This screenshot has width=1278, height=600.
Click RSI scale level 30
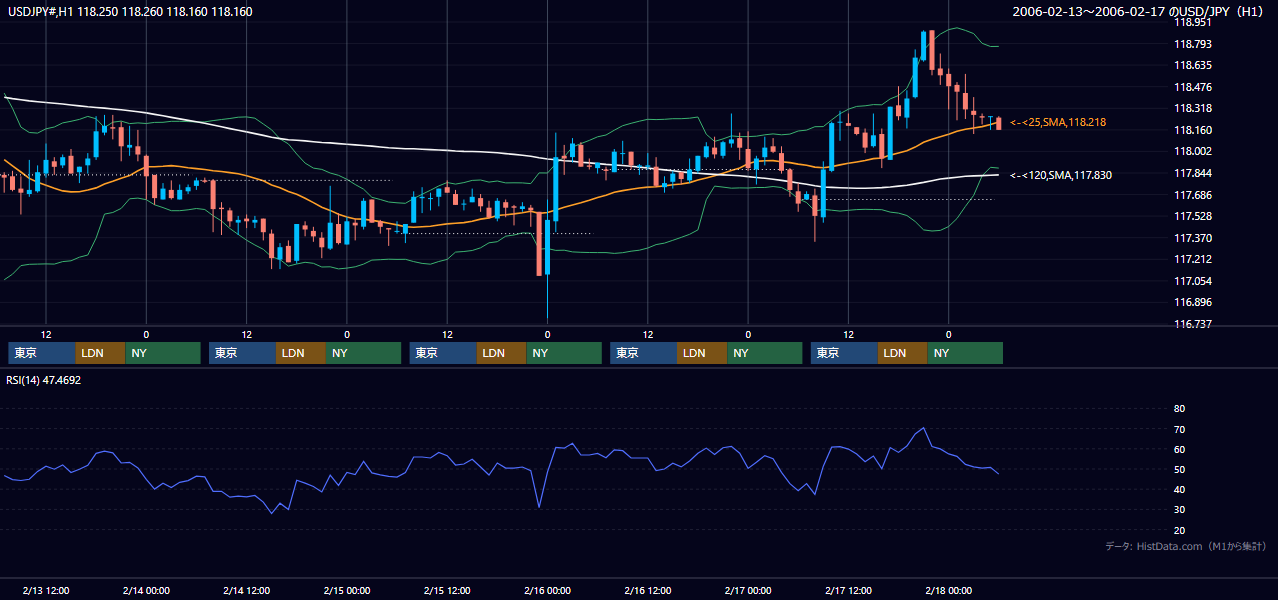pyautogui.click(x=1179, y=509)
